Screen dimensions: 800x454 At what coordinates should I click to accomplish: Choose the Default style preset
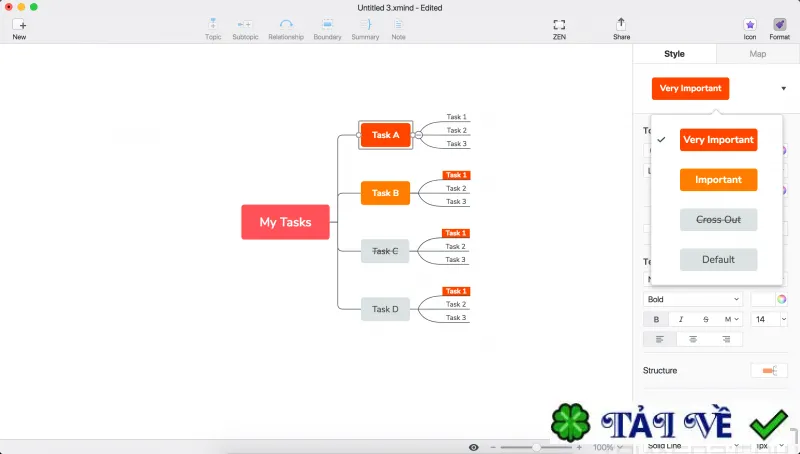click(x=718, y=260)
